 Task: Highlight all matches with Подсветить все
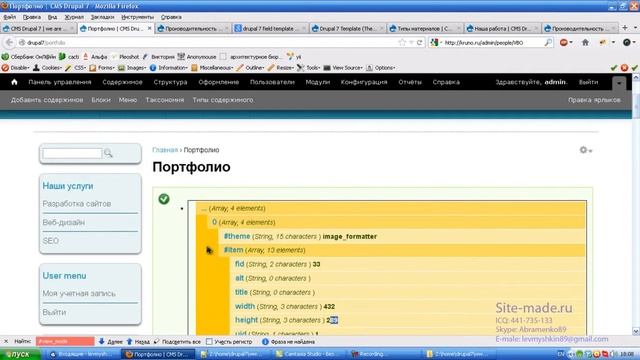[177, 342]
